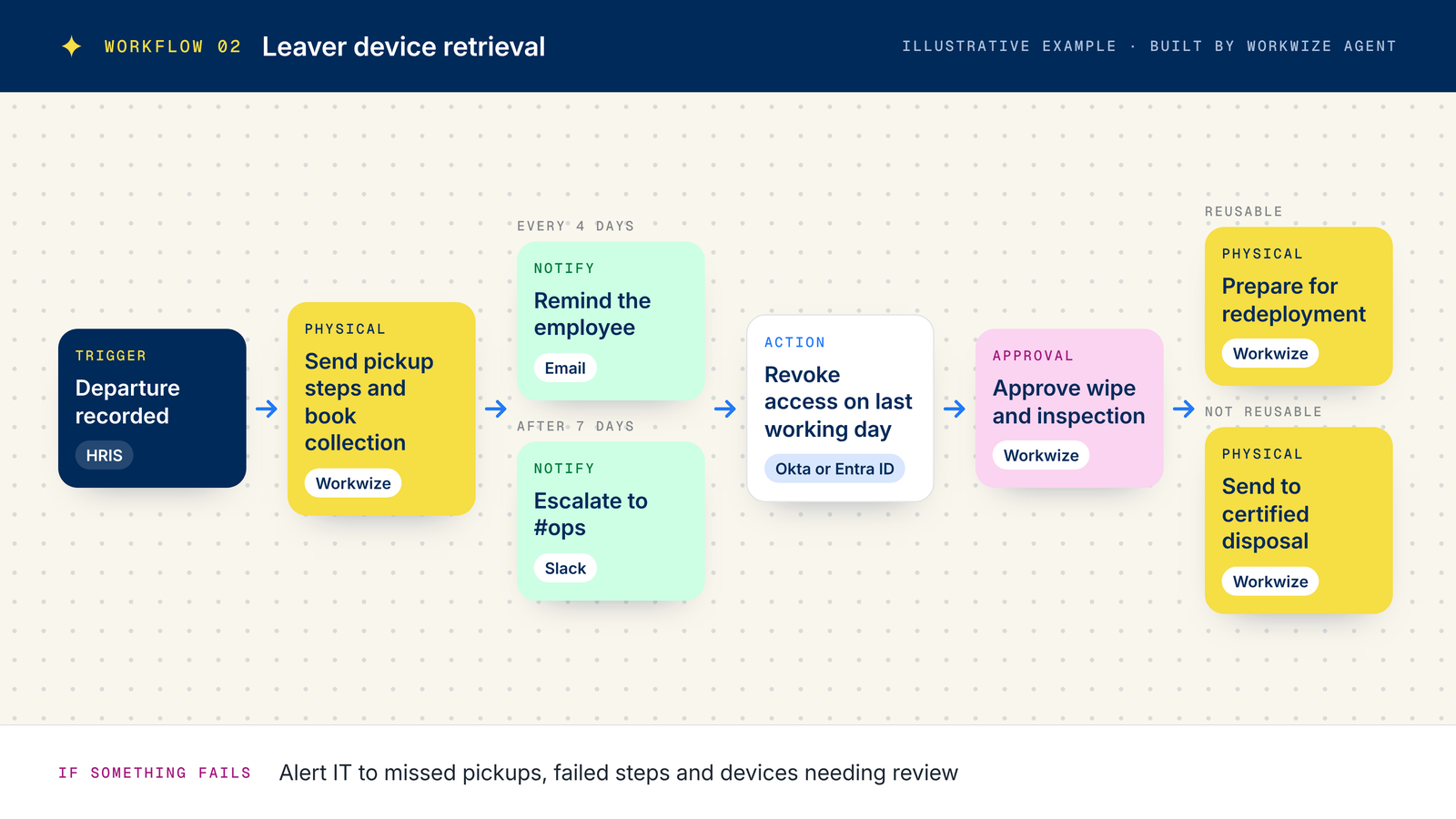This screenshot has height=819, width=1456.
Task: Click Workwize tag on disposal card
Action: tap(1270, 581)
